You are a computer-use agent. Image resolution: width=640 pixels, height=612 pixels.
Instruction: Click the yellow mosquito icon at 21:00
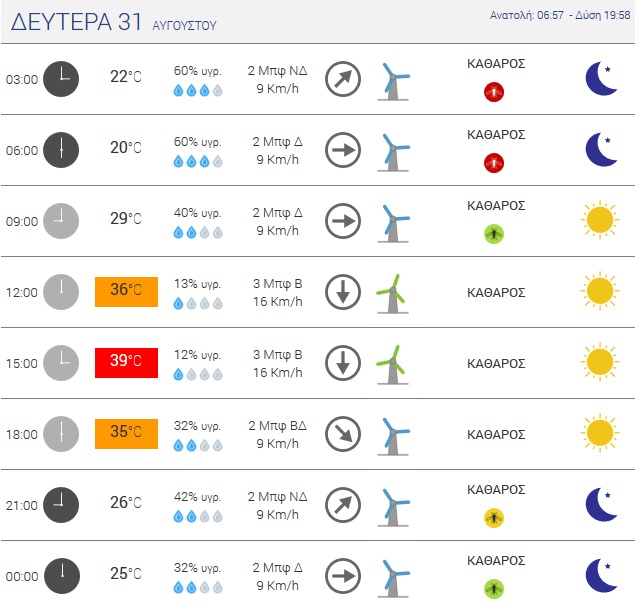point(494,518)
